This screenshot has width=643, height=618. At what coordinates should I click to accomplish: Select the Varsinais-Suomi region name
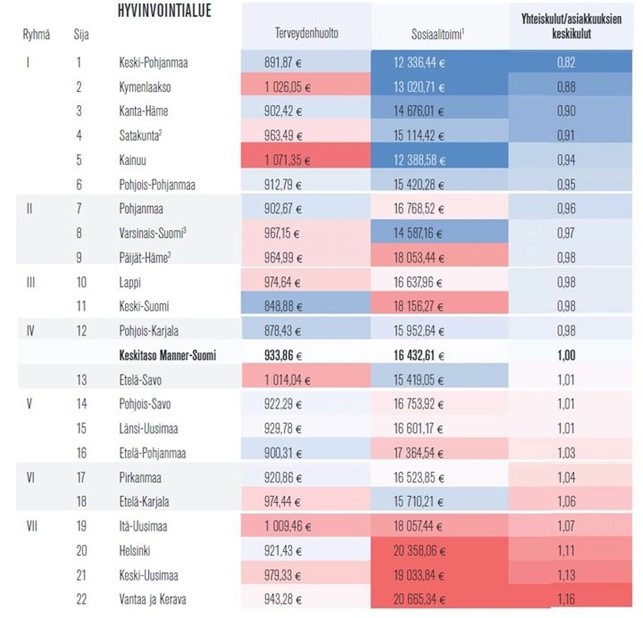[153, 233]
